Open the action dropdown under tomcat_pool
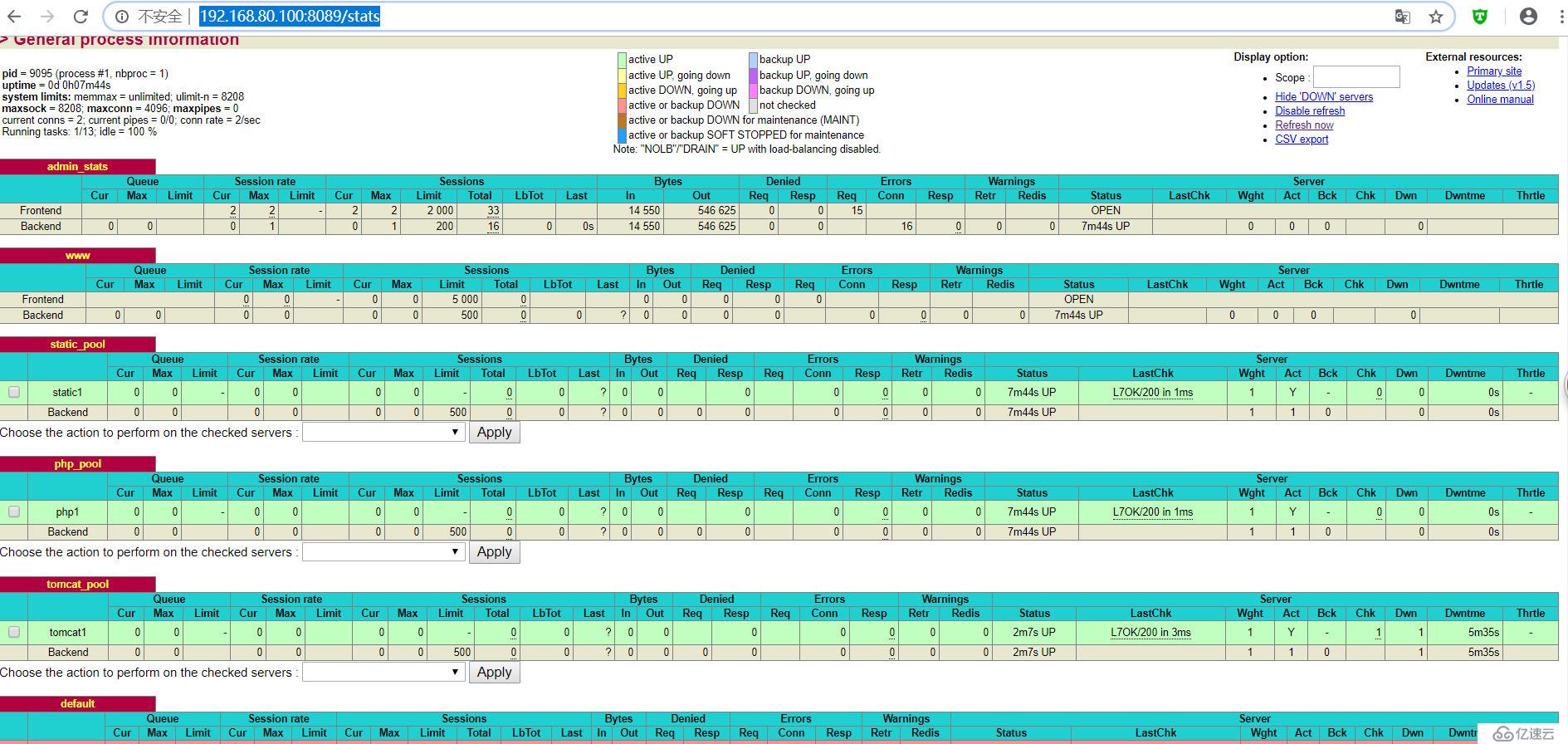Viewport: 1568px width, 744px height. tap(383, 672)
